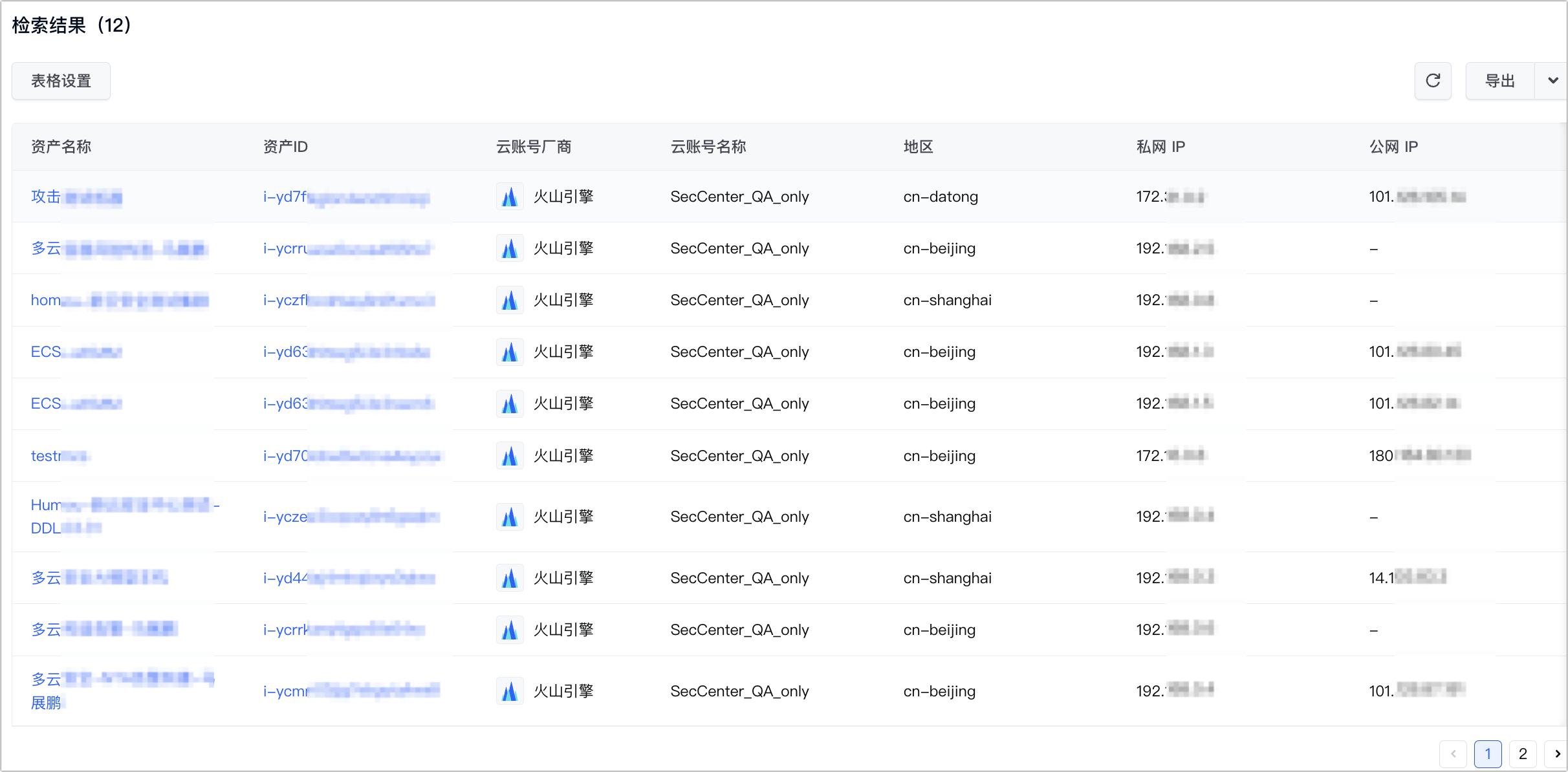
Task: Open the 表格设置 table settings
Action: point(61,81)
